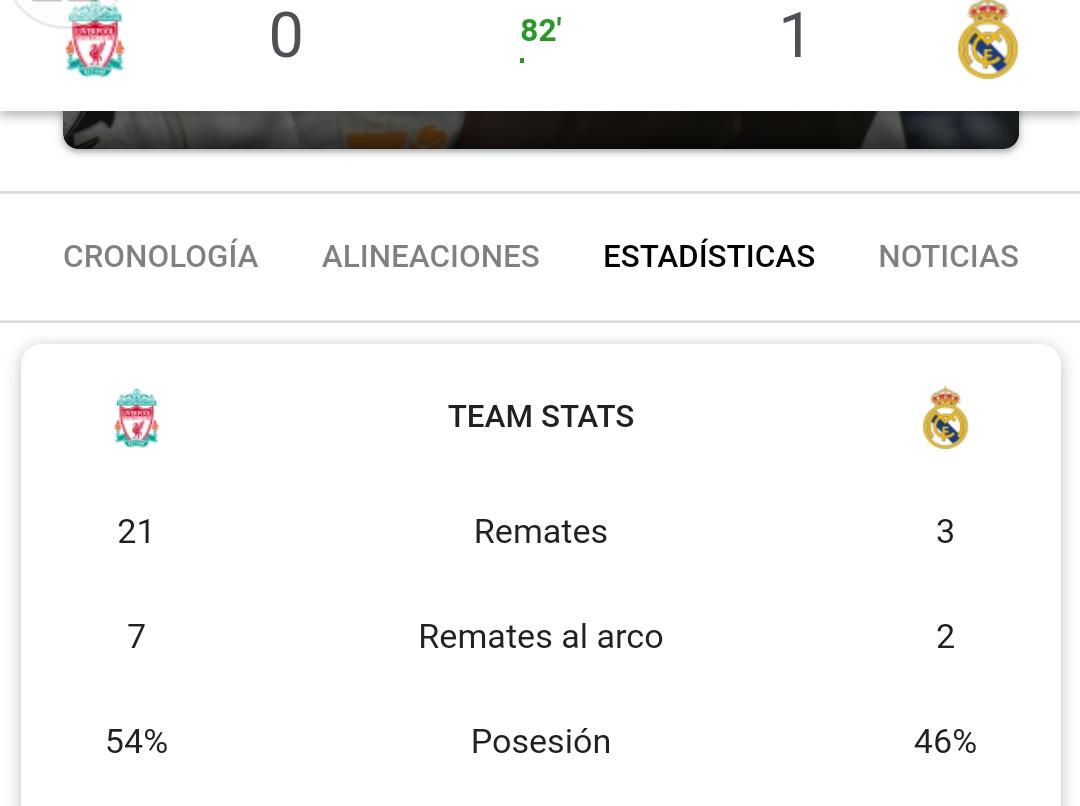Click Real Madrid's 46% possession value
This screenshot has height=806, width=1080.
coord(945,741)
